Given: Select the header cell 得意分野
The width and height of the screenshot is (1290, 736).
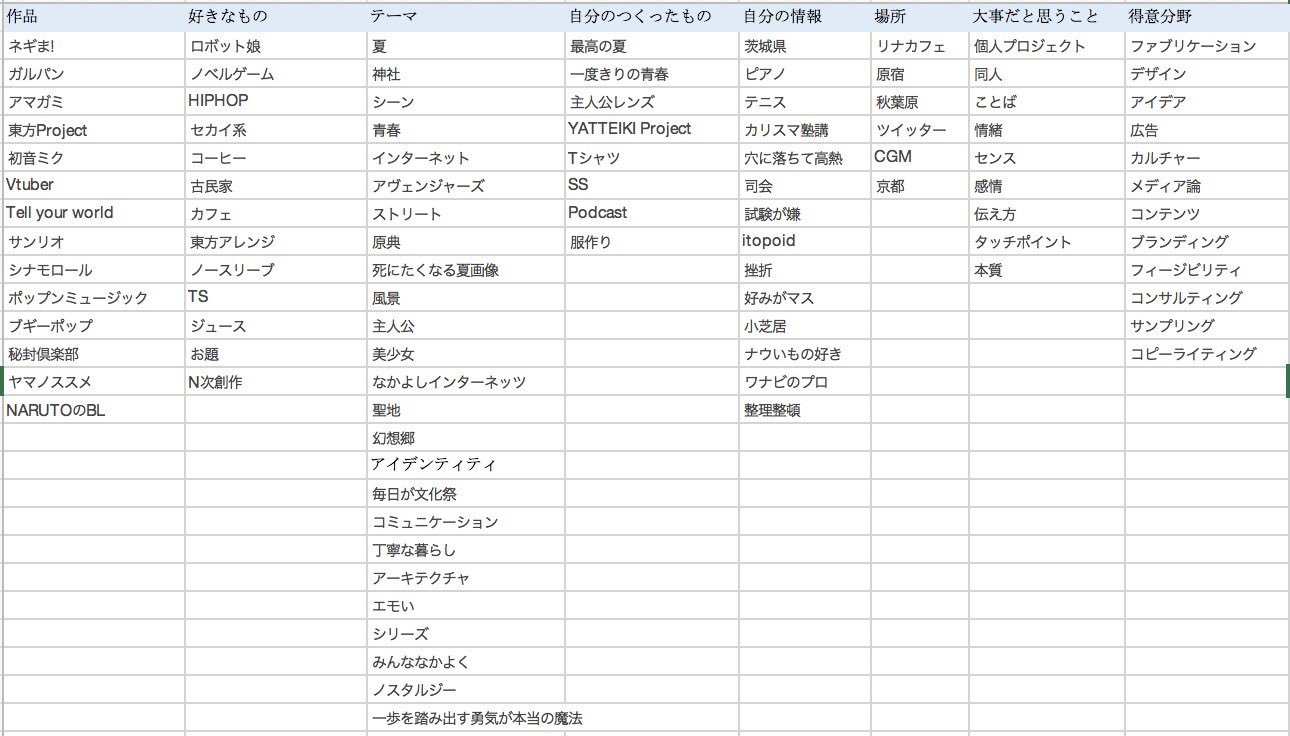Looking at the screenshot, I should (1207, 16).
